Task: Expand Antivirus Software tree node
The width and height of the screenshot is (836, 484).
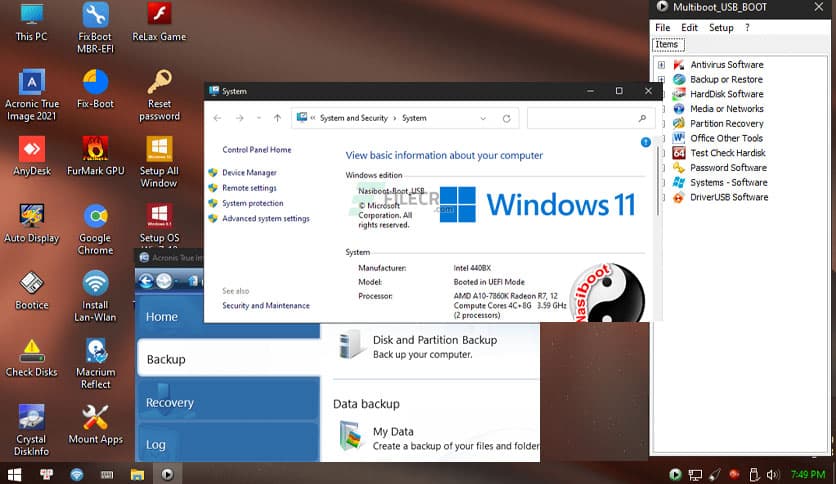Action: [662, 65]
